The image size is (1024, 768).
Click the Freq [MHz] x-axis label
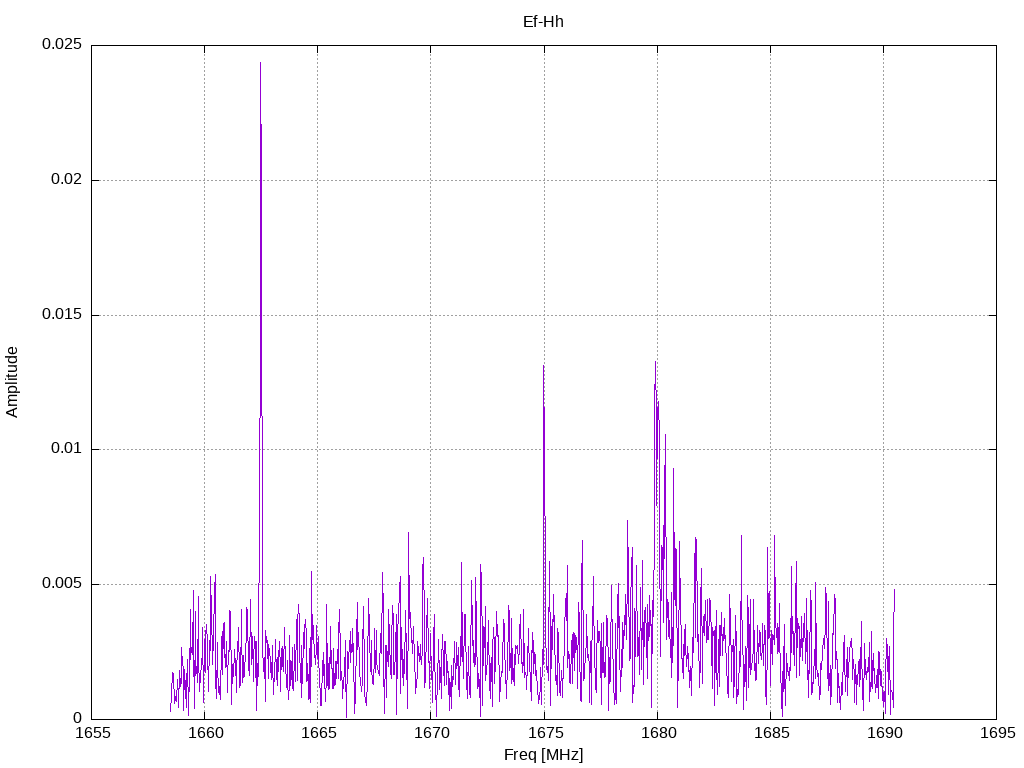(543, 755)
